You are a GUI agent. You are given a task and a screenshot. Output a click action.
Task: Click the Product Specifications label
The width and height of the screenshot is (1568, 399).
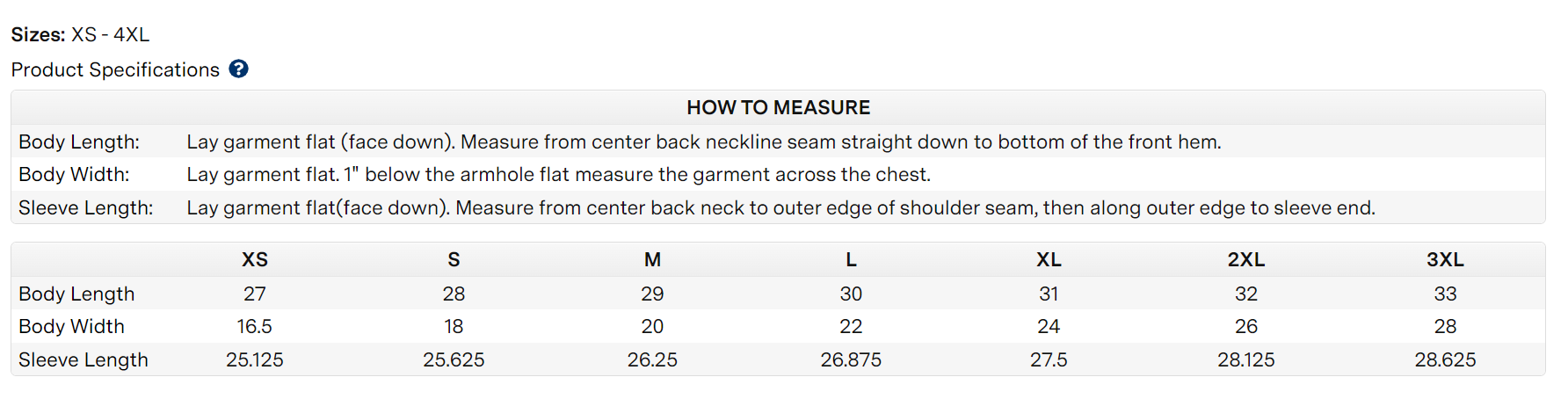[115, 69]
